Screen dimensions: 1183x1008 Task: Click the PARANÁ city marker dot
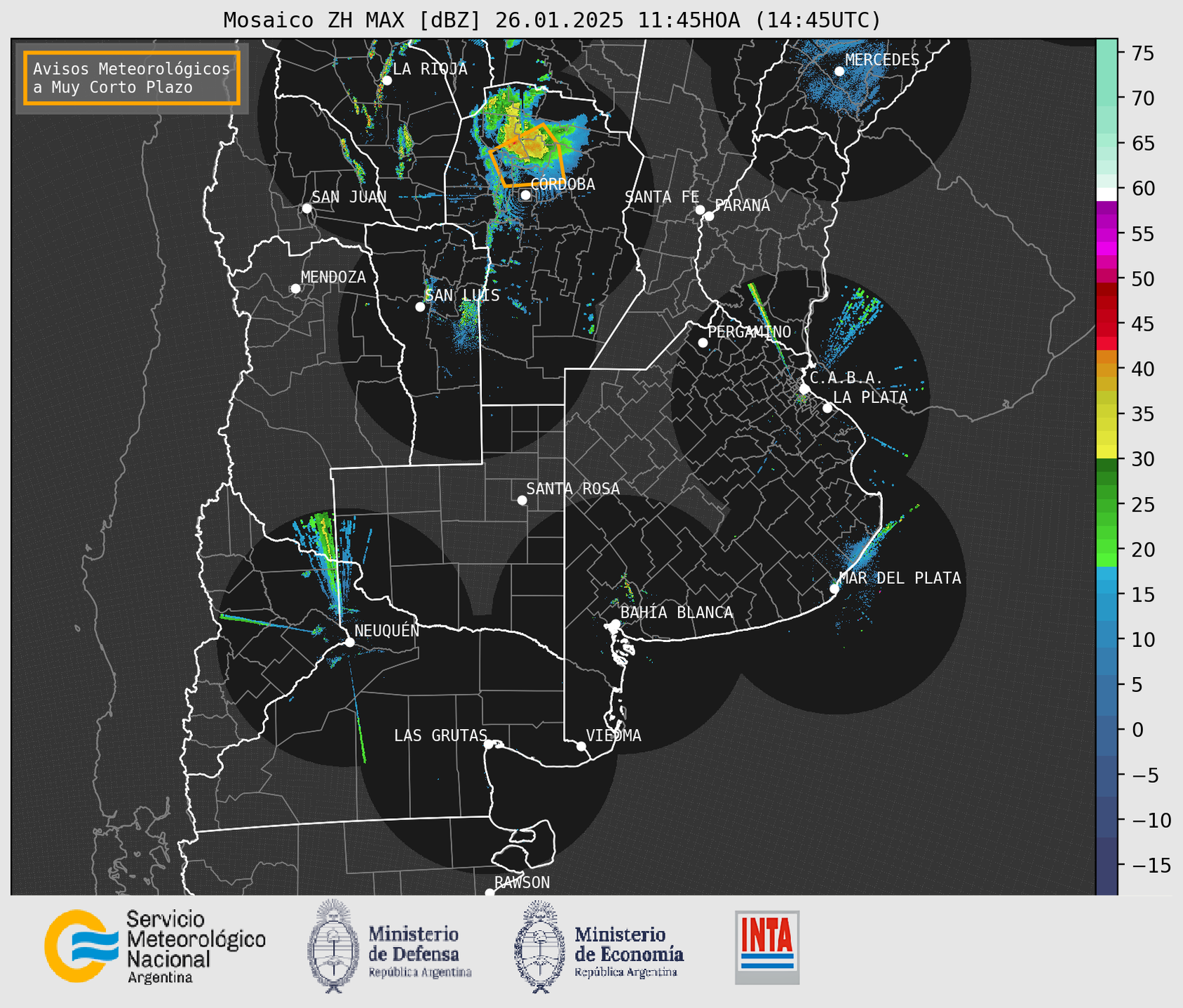tap(709, 216)
